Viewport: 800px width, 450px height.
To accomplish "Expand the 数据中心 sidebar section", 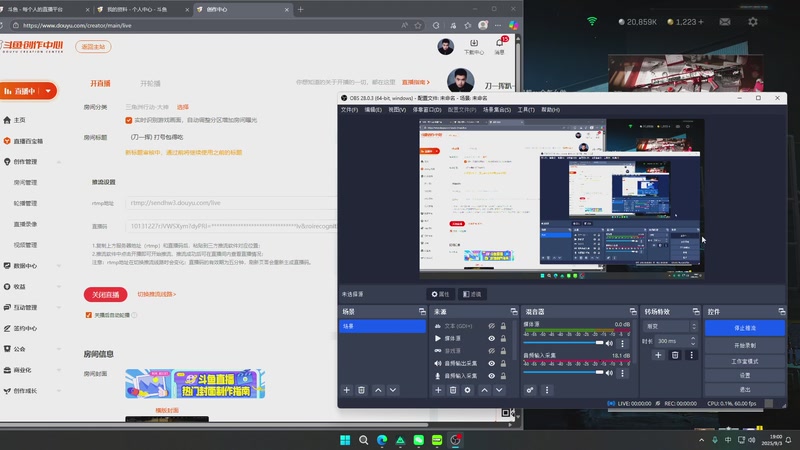I will [x=59, y=266].
